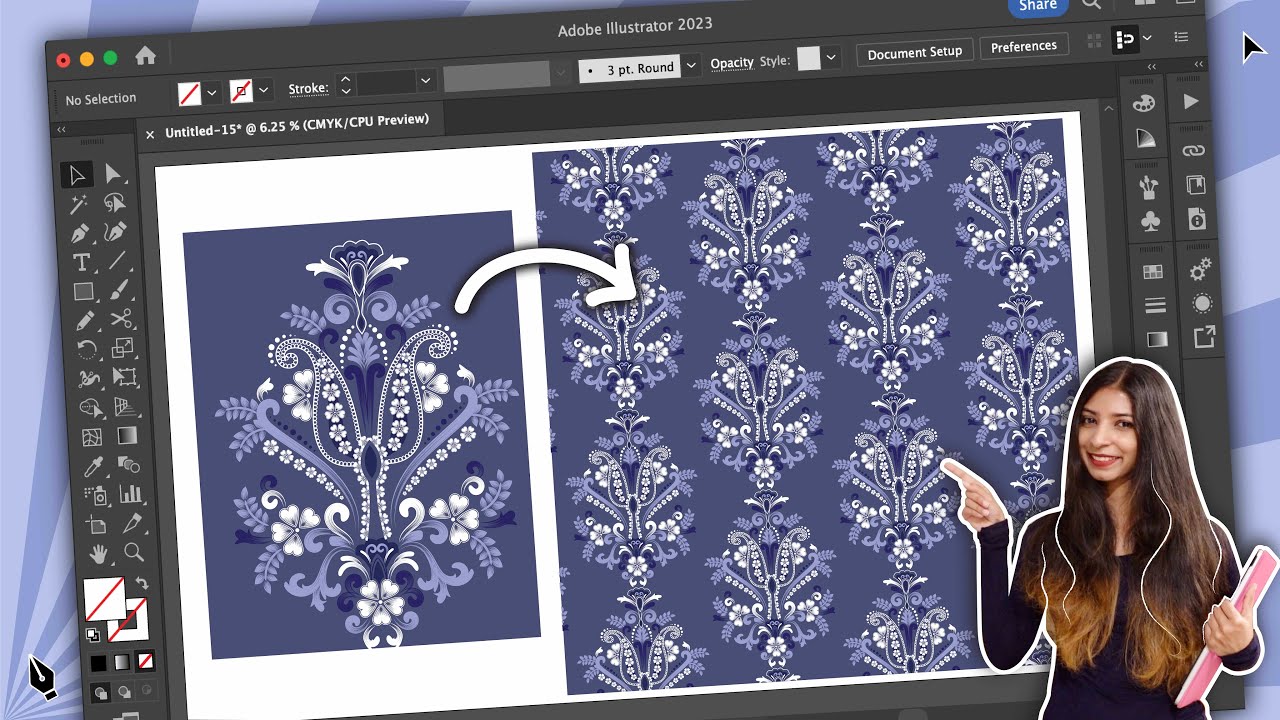Click the Document Setup button
Image resolution: width=1280 pixels, height=720 pixels.
click(x=915, y=52)
